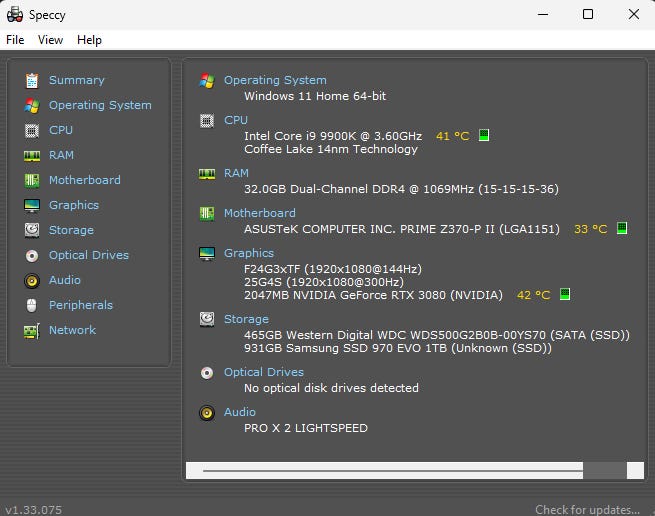Click the Operating System flag icon in sidebar
The image size is (655, 516).
tap(32, 106)
